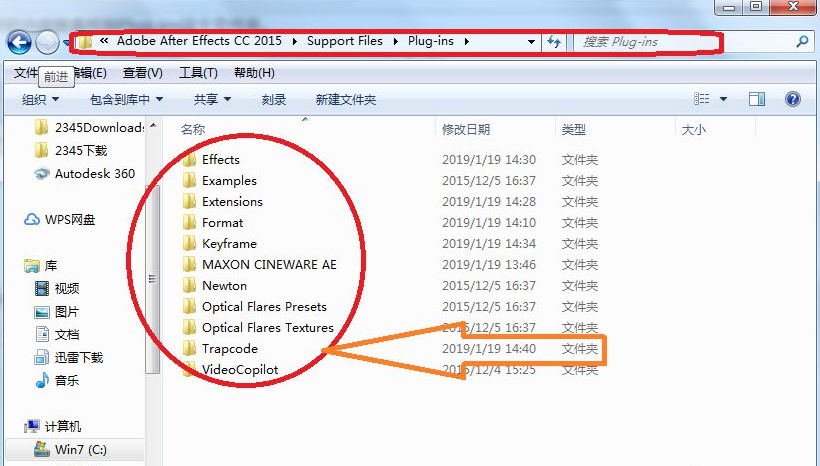Click the address bar folder icon
This screenshot has width=820, height=466.
(x=86, y=42)
